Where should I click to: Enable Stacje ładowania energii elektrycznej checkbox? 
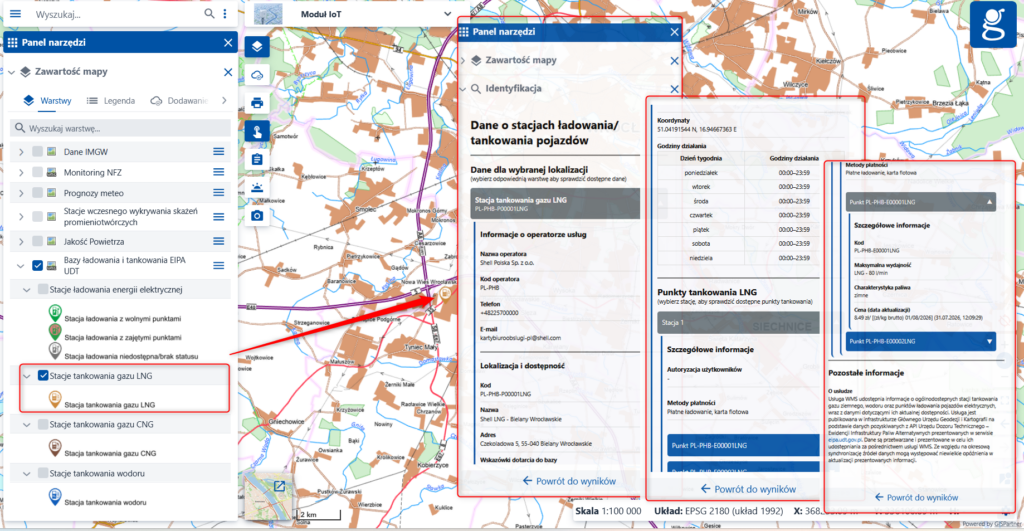[43, 289]
